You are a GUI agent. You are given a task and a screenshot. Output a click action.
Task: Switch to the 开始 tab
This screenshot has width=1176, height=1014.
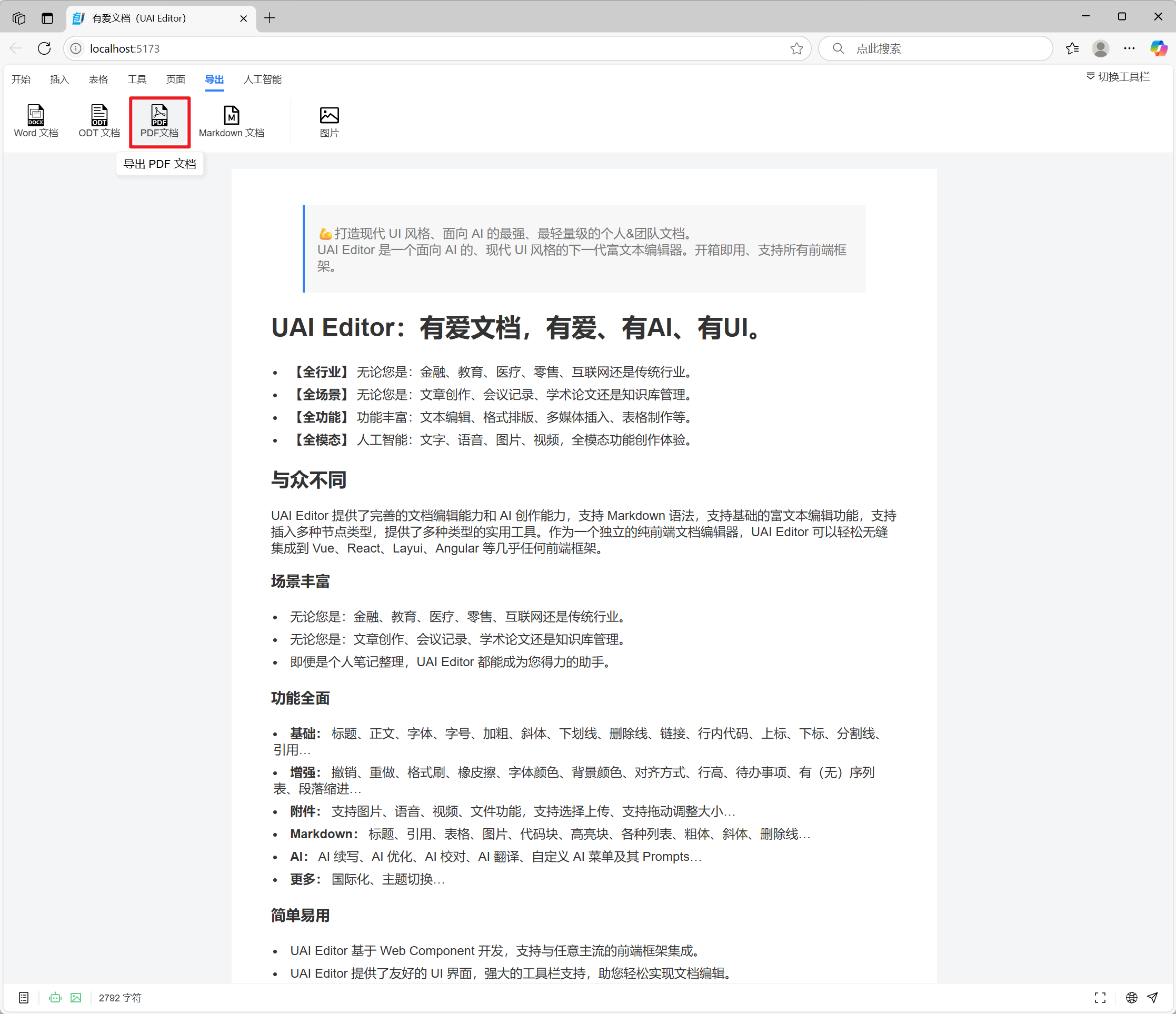(21, 79)
